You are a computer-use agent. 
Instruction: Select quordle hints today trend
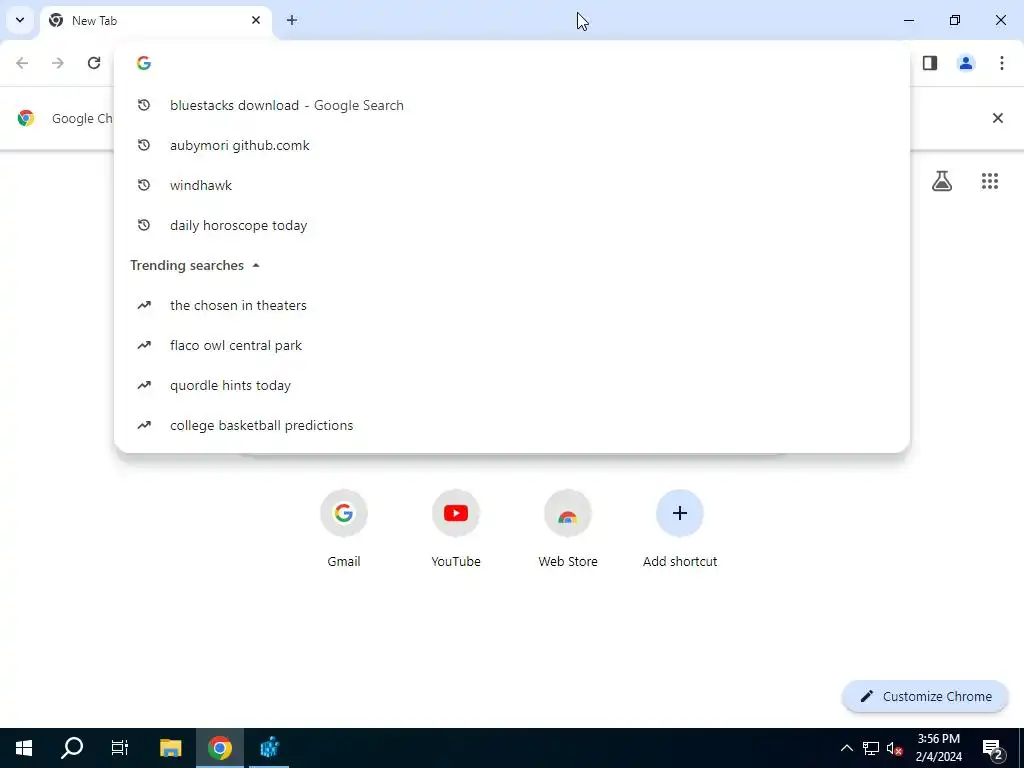pos(512,385)
